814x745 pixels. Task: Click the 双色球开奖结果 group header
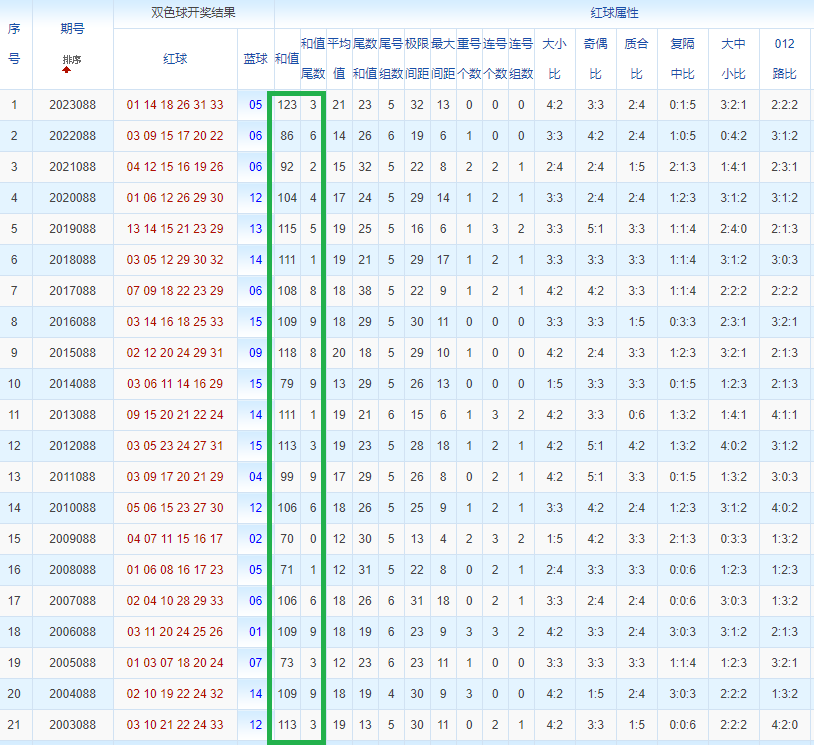pyautogui.click(x=193, y=12)
